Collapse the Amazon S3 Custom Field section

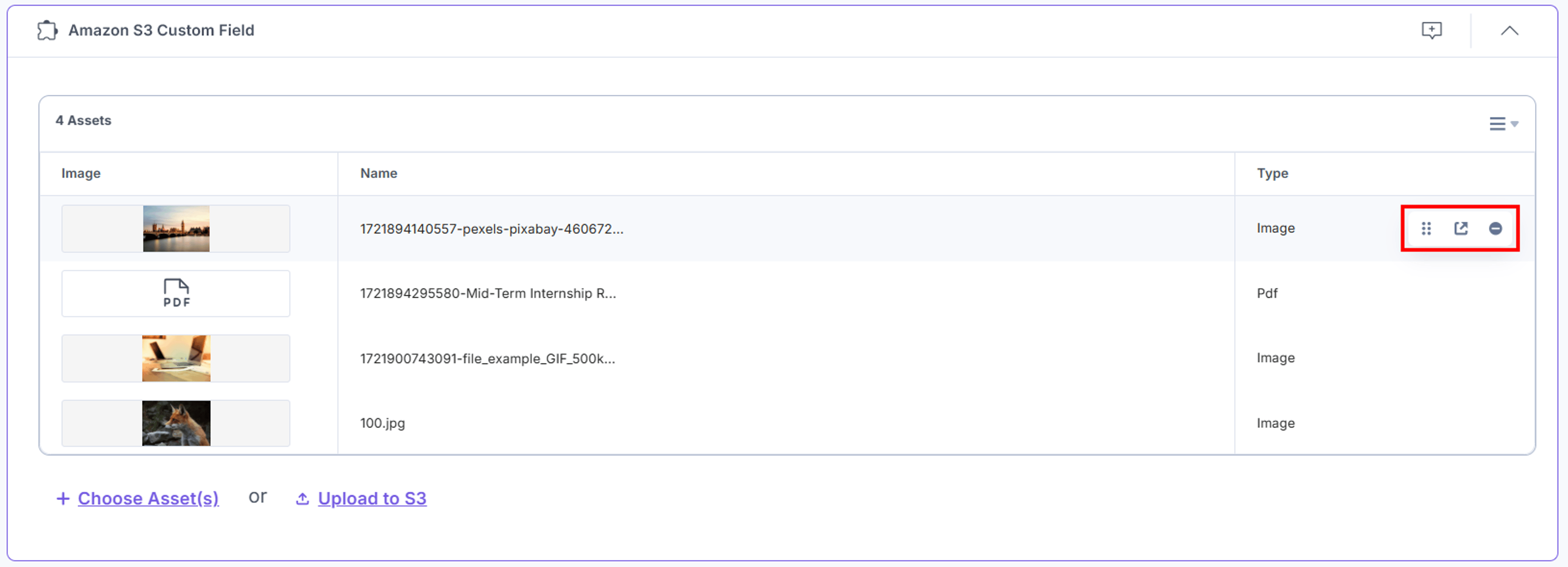[1509, 31]
